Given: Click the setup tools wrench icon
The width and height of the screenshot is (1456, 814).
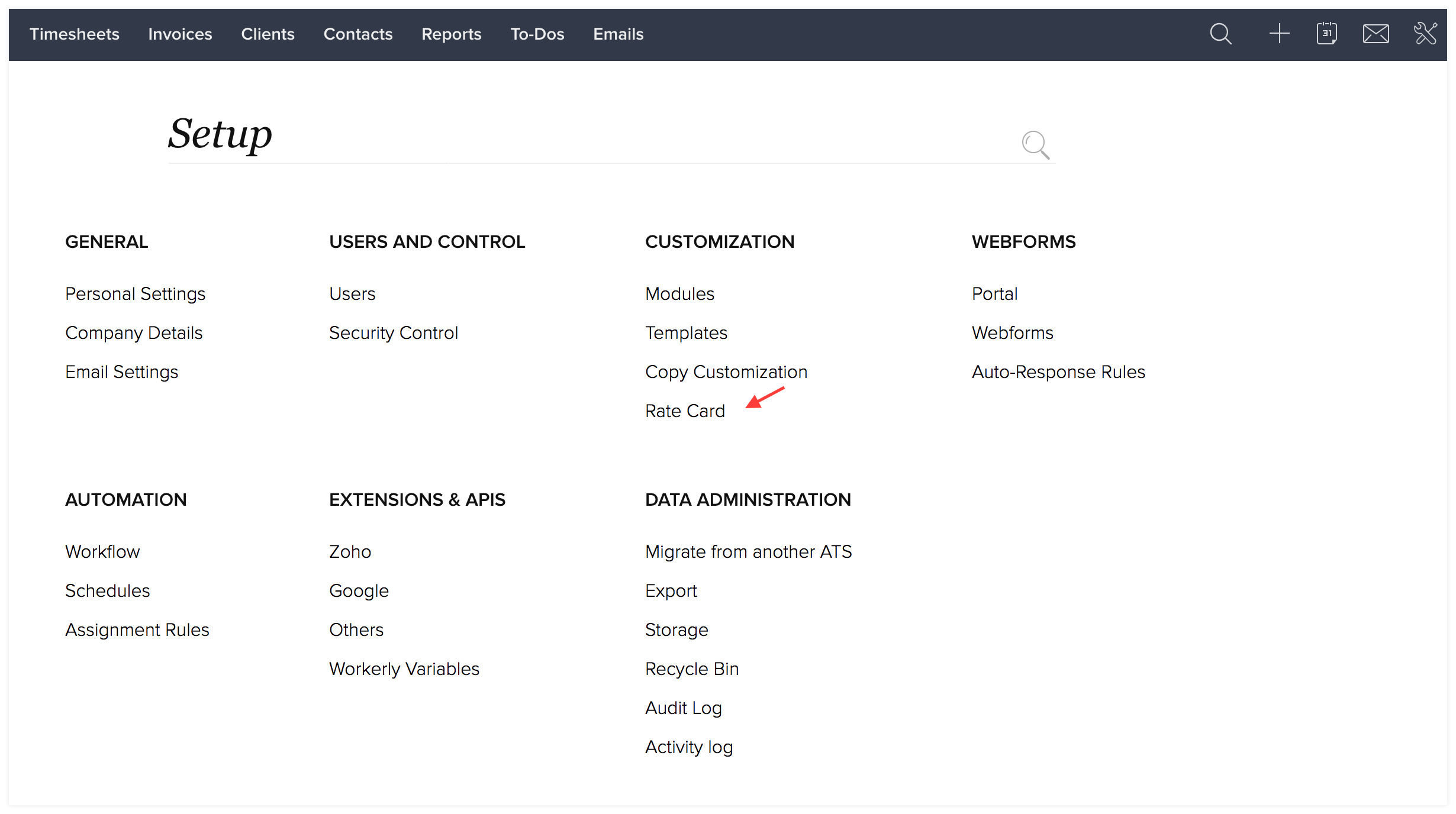Looking at the screenshot, I should coord(1425,34).
